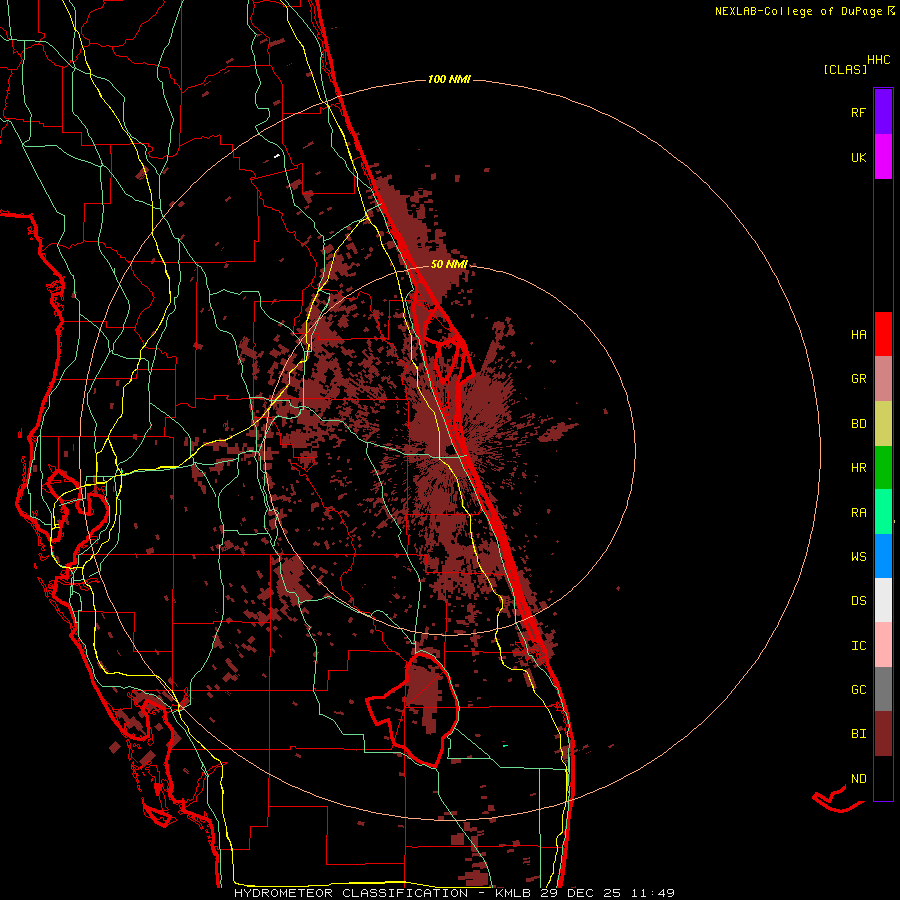Click the RF purple legend color

click(x=883, y=112)
